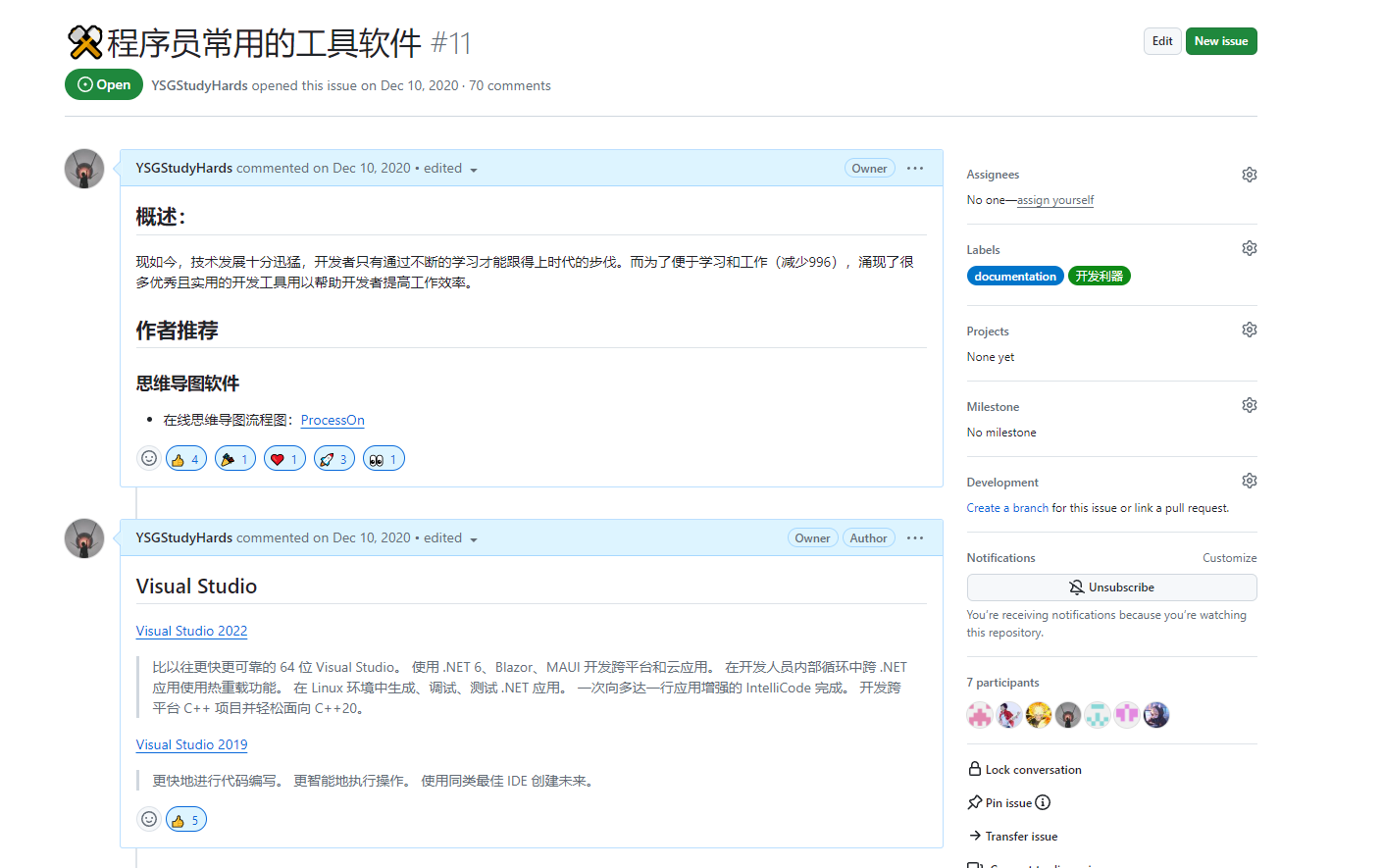This screenshot has height=868, width=1383.
Task: Open the Projects settings gear
Action: pos(1249,329)
